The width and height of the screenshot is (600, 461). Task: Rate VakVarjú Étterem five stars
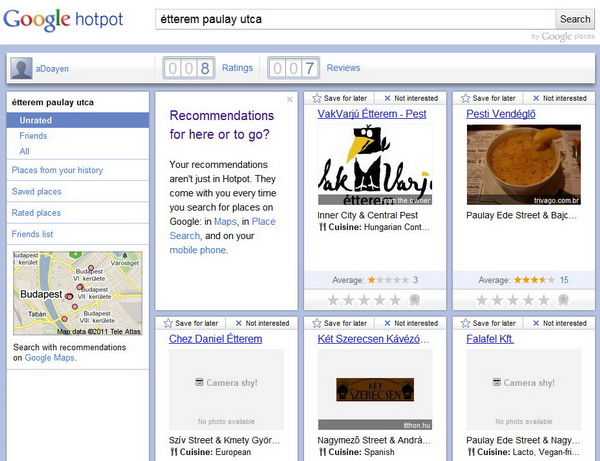[395, 300]
